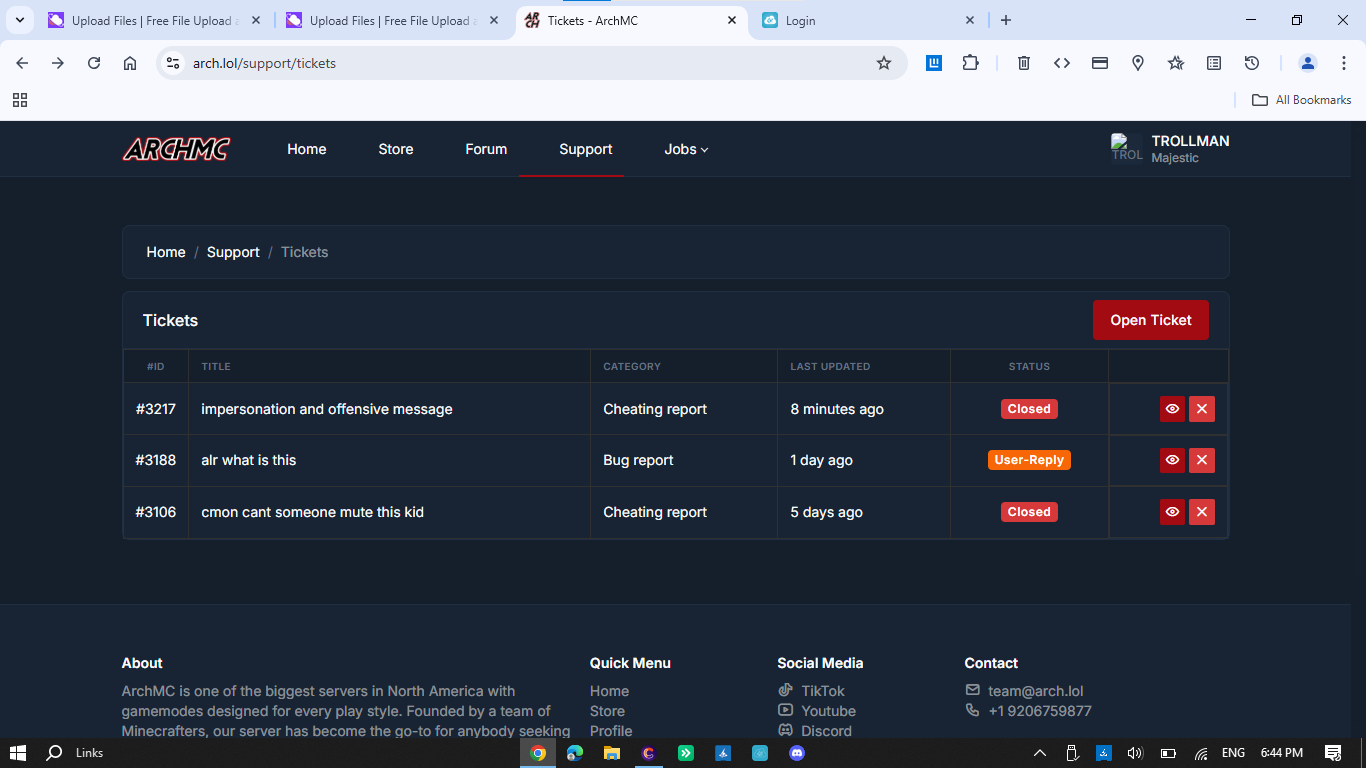Image resolution: width=1366 pixels, height=768 pixels.
Task: Open a new browser tab
Action: pos(1006,20)
